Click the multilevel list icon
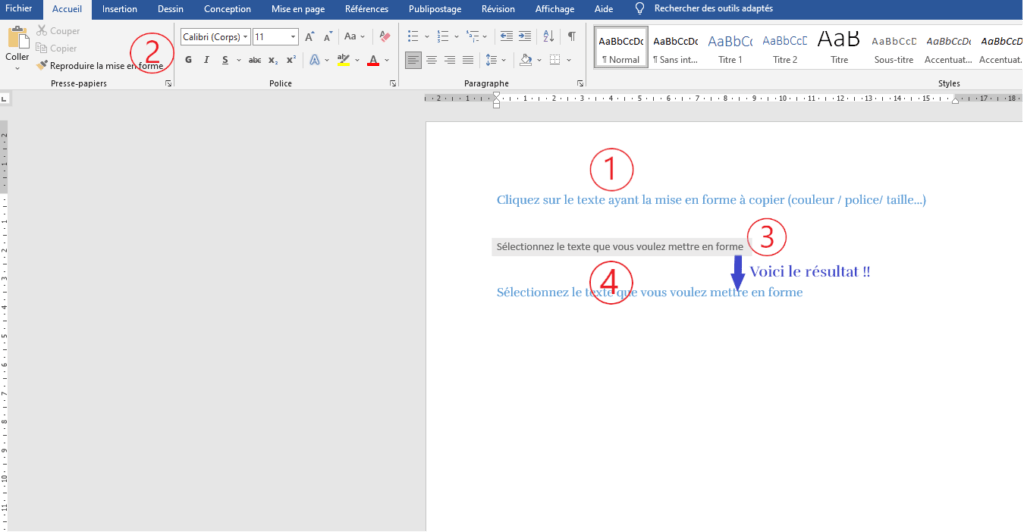 click(473, 37)
